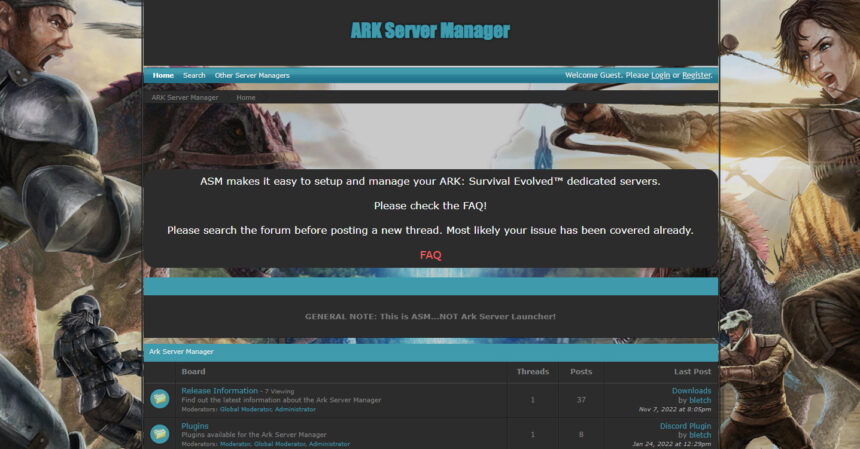Click the 'Welcome Guest' text

[593, 75]
